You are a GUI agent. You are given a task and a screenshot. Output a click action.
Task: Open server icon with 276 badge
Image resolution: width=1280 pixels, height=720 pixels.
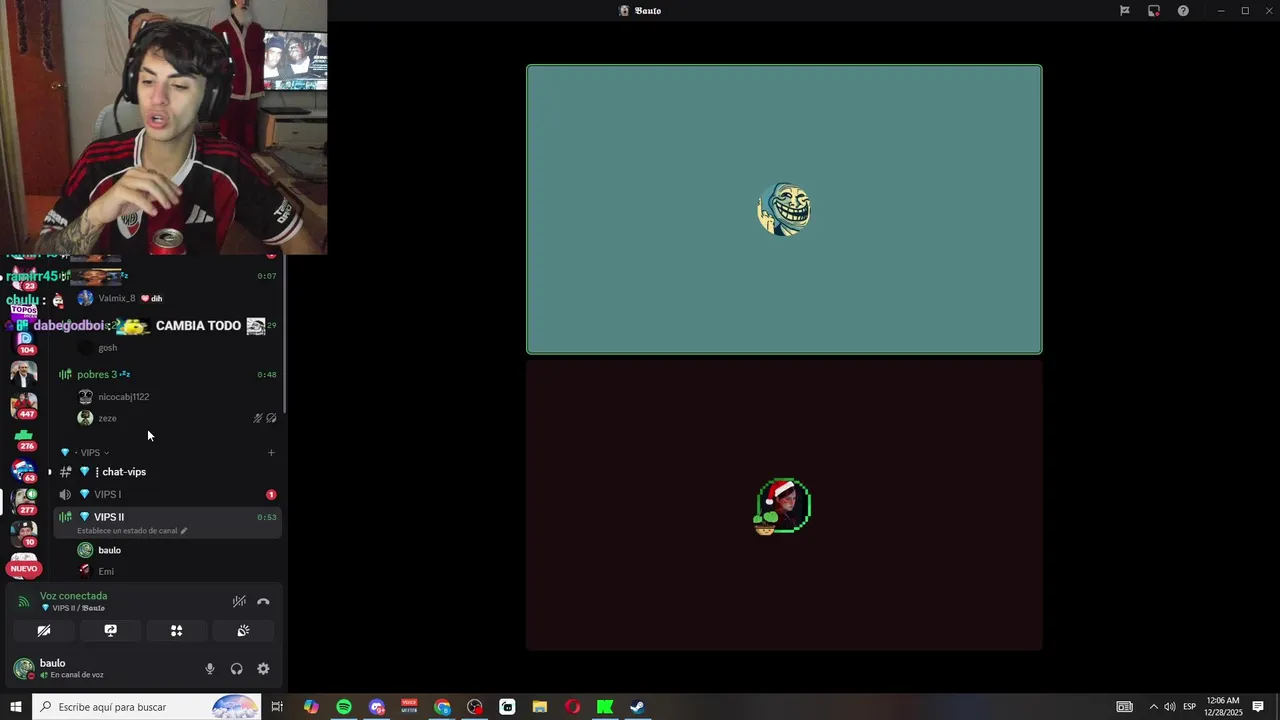pos(24,438)
